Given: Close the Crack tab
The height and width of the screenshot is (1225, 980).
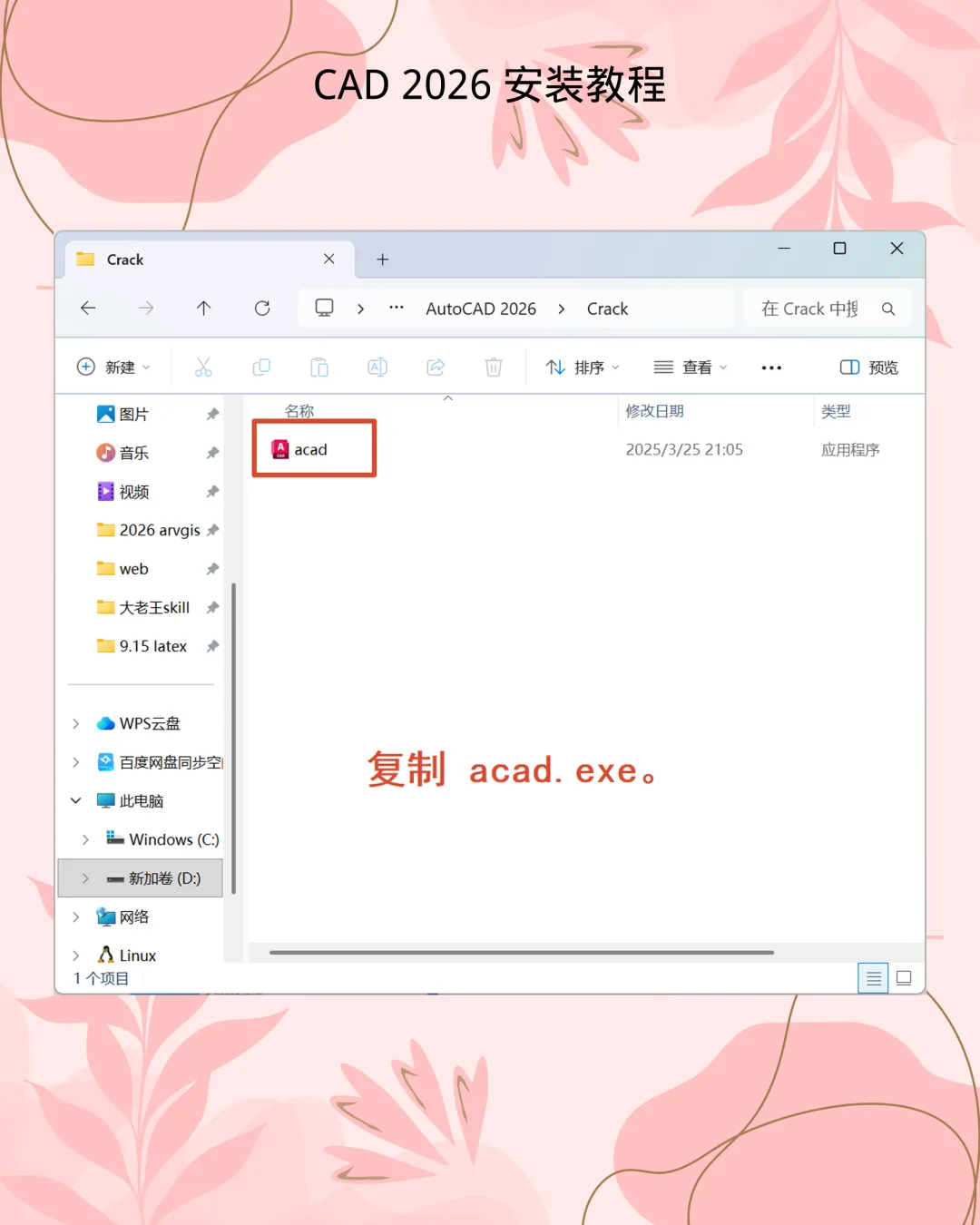Looking at the screenshot, I should (x=329, y=260).
